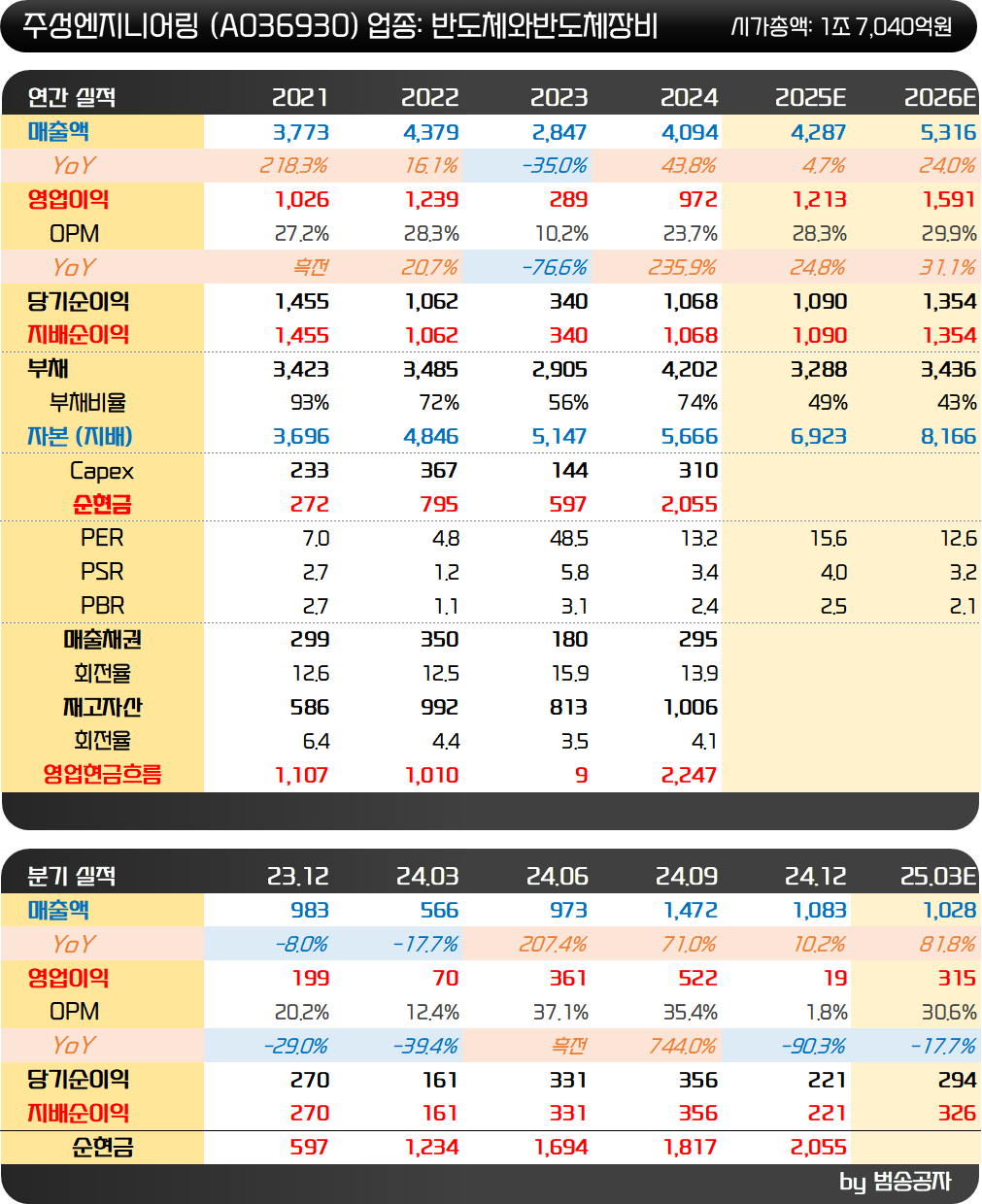
Task: Click the quarterly YoY value 744.0%
Action: (x=682, y=1047)
